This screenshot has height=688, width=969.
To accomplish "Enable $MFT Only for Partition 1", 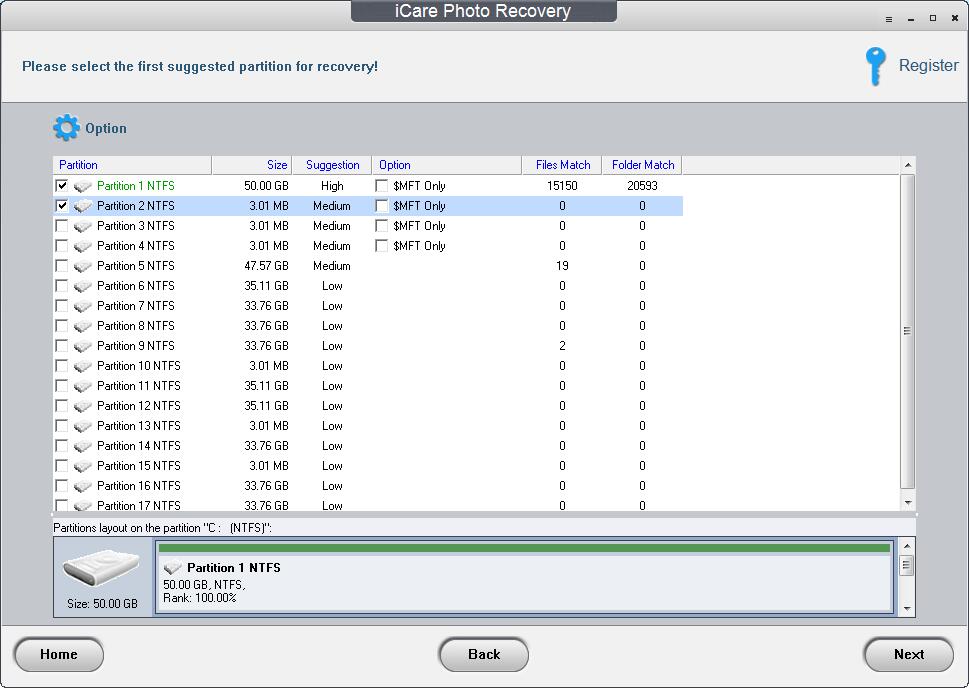I will 382,185.
